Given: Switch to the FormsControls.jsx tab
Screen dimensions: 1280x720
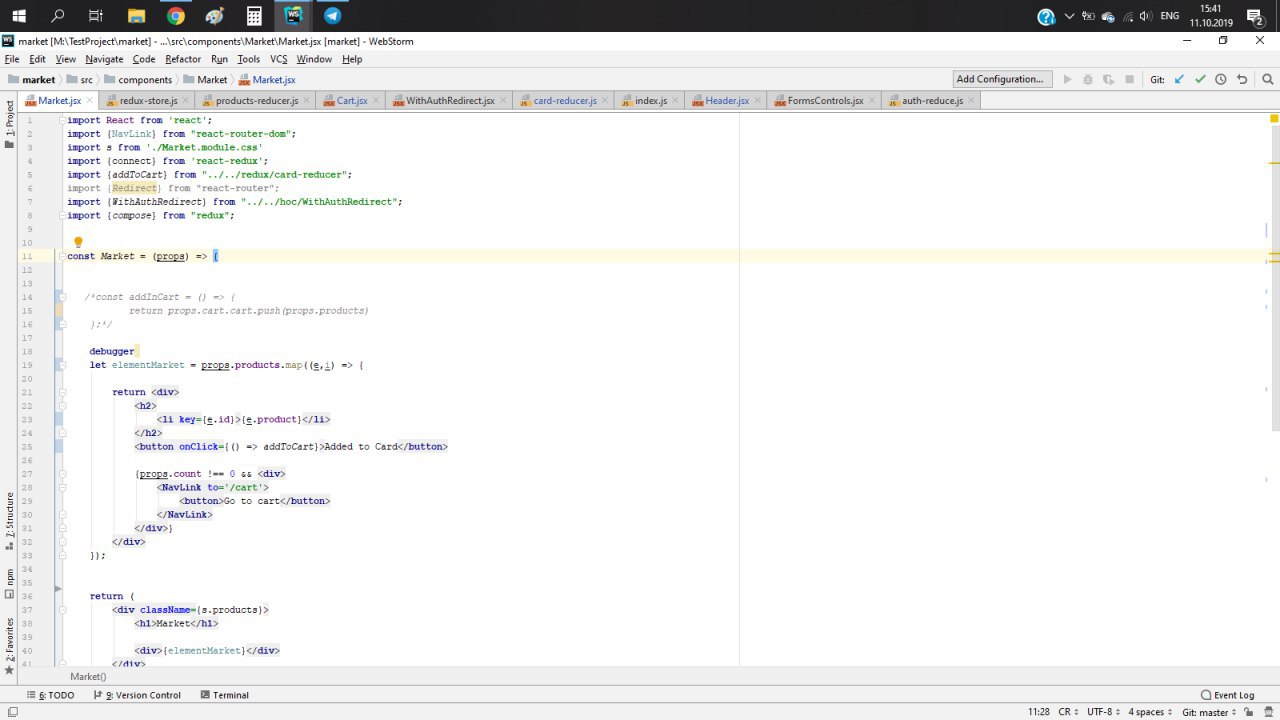Looking at the screenshot, I should 826,101.
